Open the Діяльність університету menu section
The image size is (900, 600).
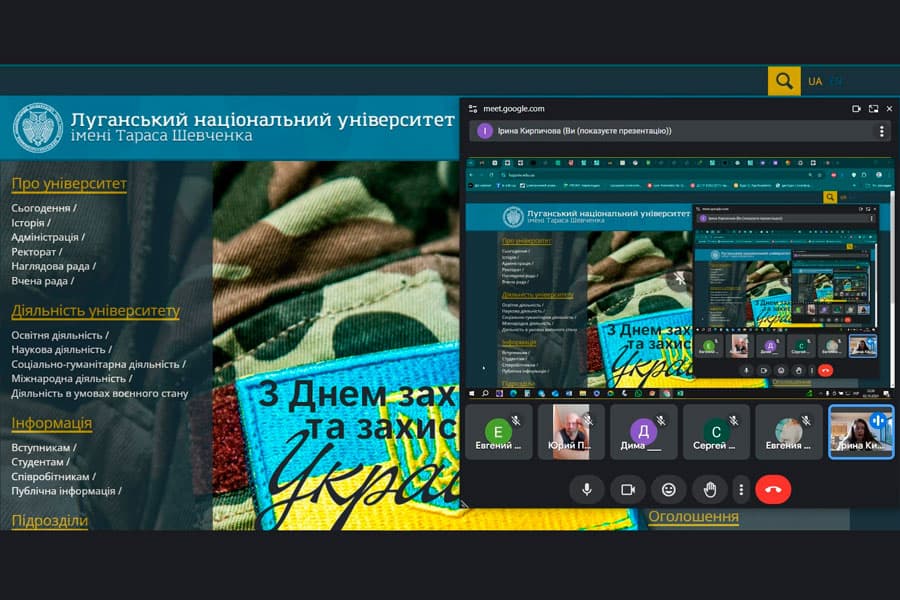(x=95, y=311)
